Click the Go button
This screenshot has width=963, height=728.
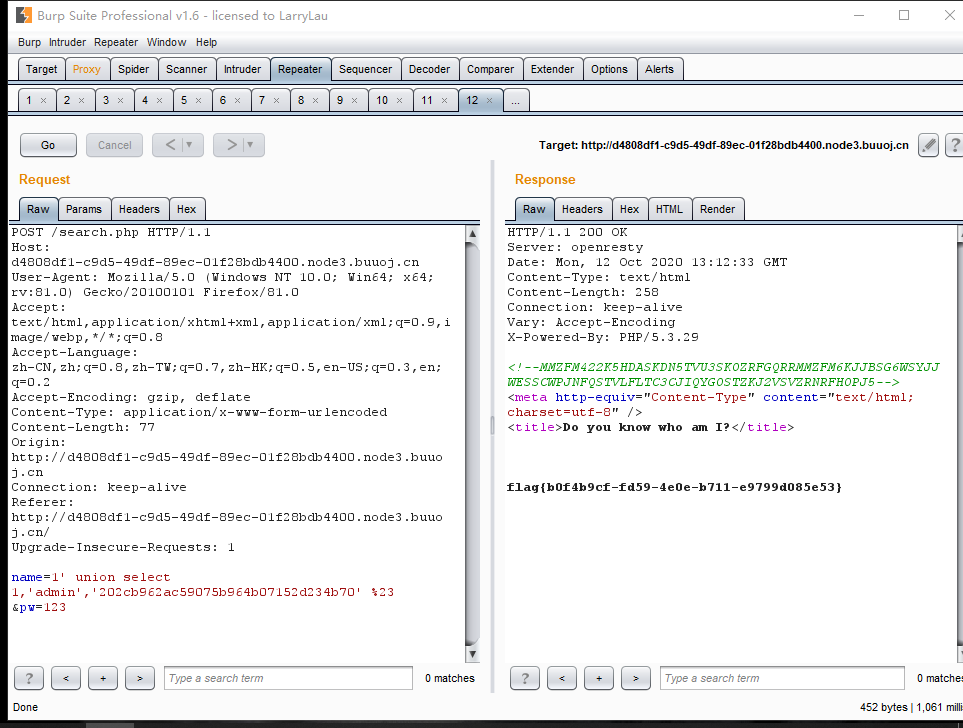[x=48, y=145]
